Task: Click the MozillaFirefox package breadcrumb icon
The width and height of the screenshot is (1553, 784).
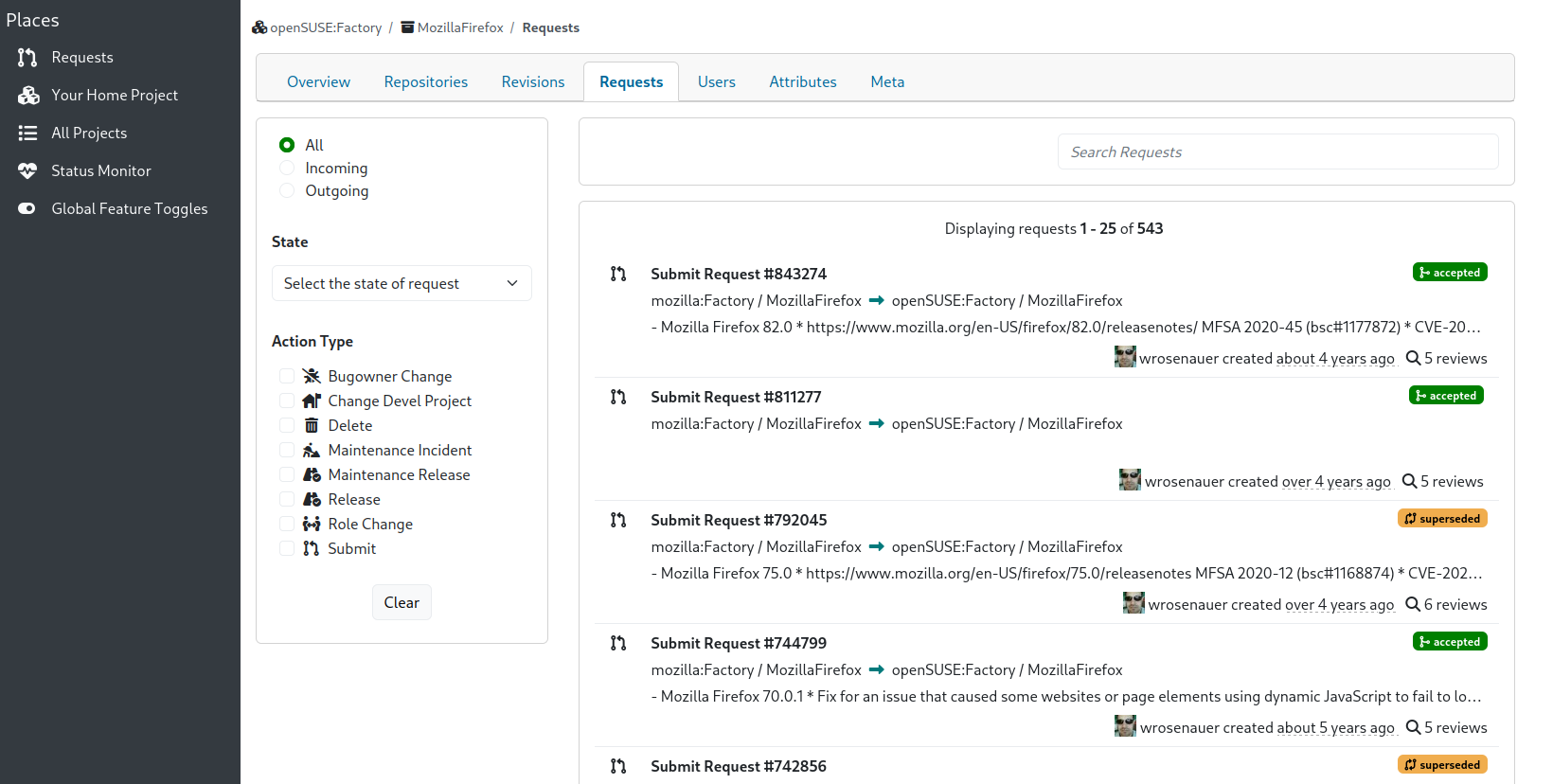Action: pyautogui.click(x=407, y=27)
